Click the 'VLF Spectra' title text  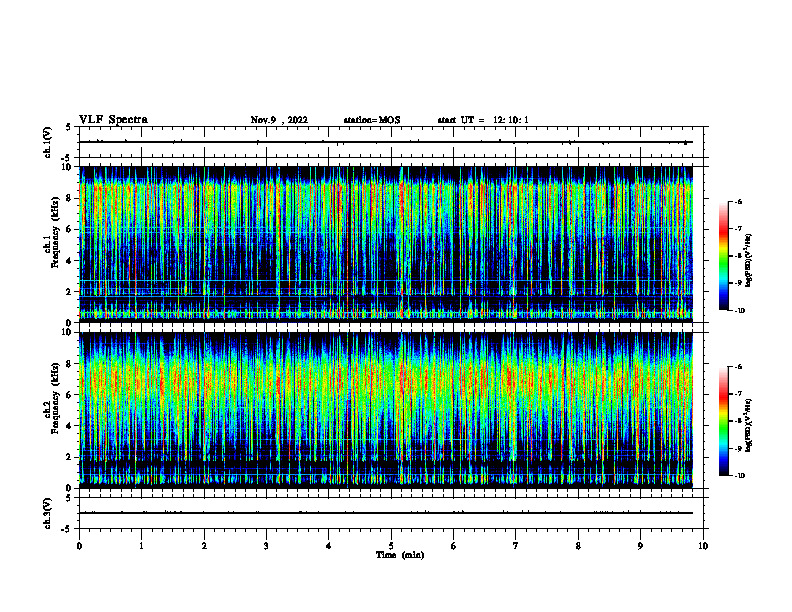click(113, 120)
